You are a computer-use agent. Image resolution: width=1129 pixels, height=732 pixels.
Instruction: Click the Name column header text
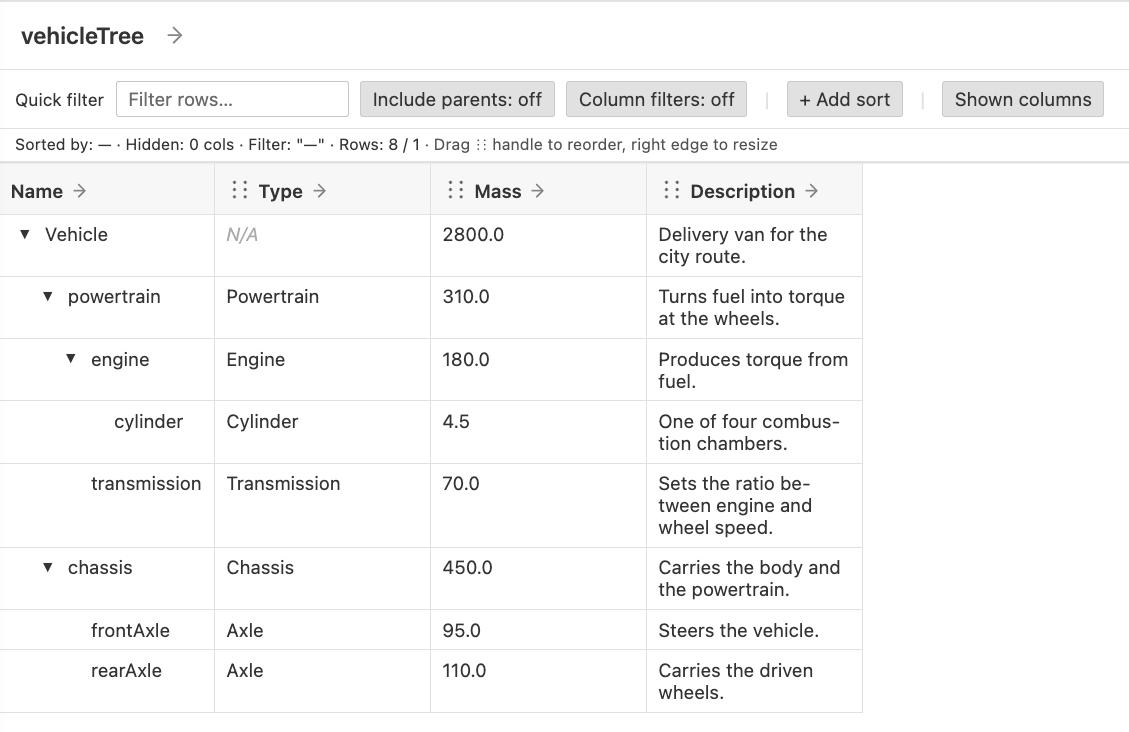(37, 191)
